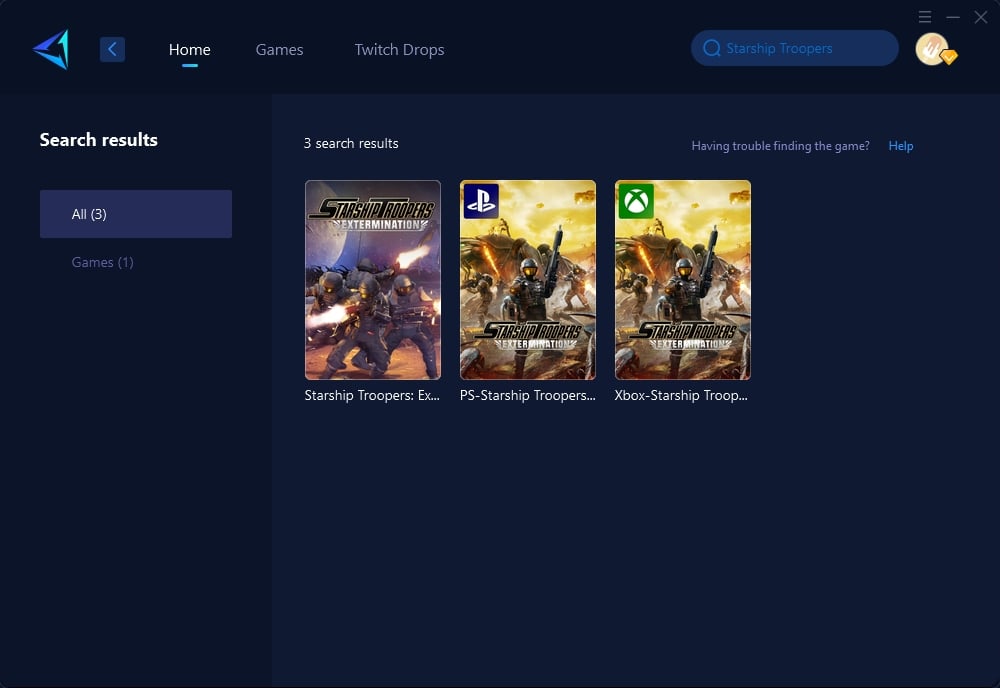The image size is (1000, 688).
Task: Focus the Starship Troopers search field
Action: pyautogui.click(x=800, y=48)
